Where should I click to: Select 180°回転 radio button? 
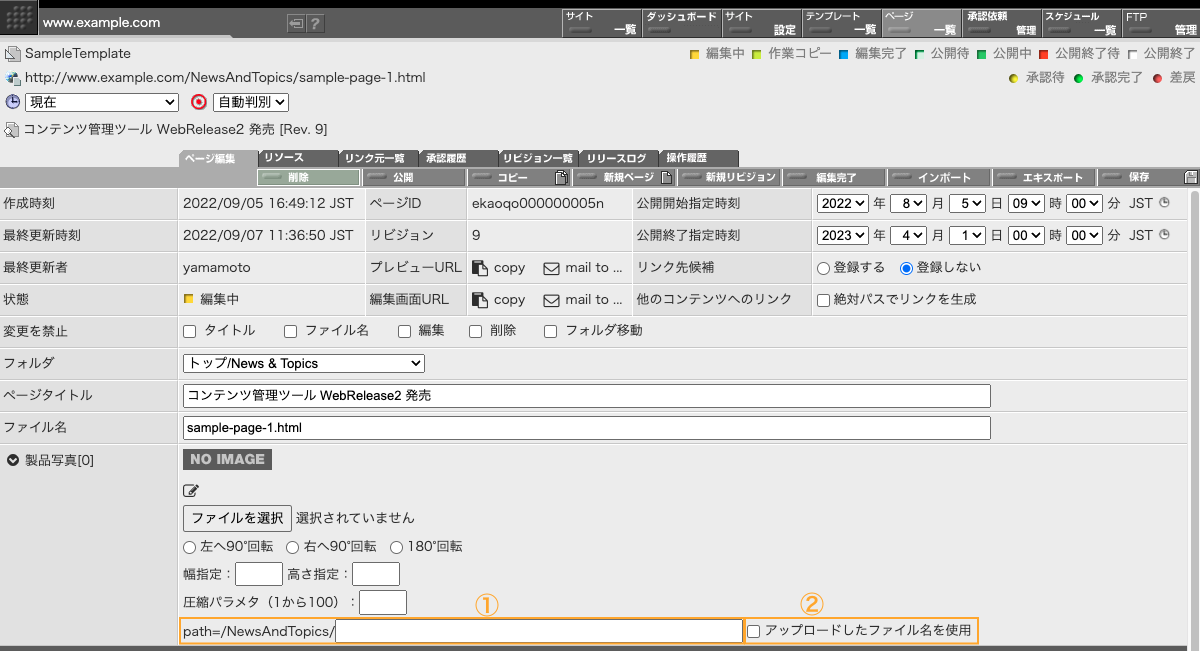click(396, 547)
